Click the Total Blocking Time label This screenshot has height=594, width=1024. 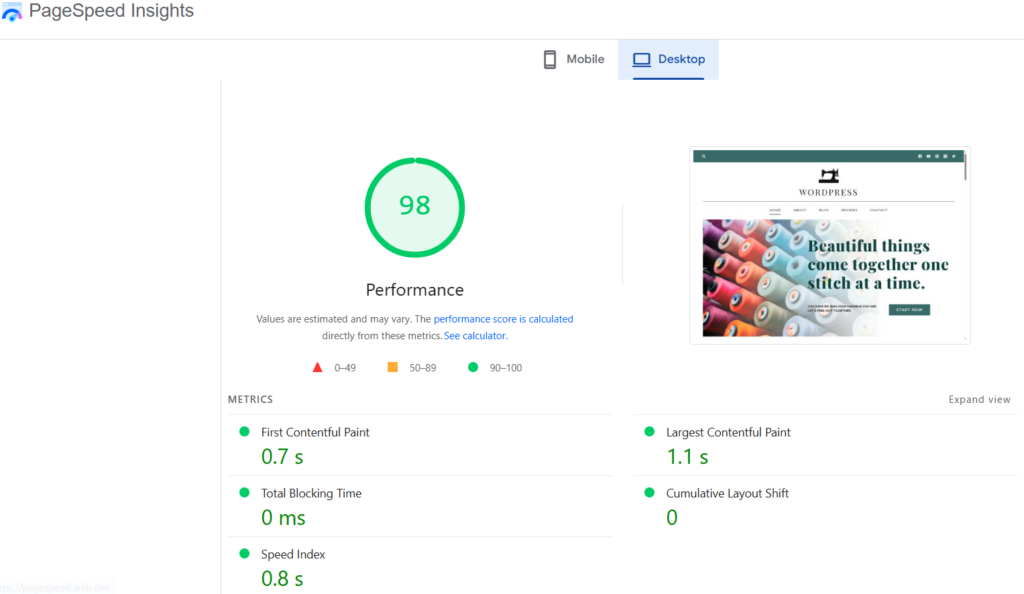(x=311, y=493)
